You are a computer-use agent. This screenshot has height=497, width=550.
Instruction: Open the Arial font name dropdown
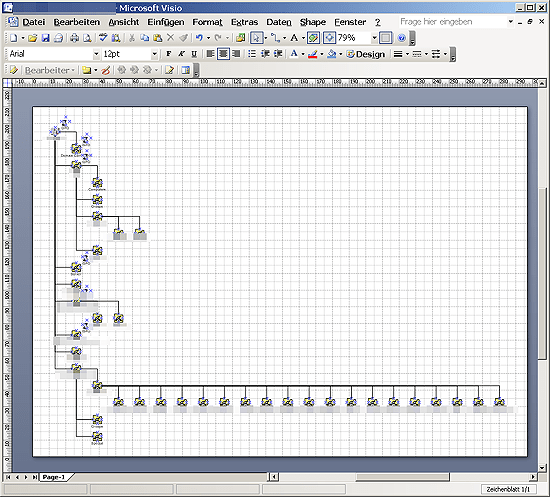tap(96, 54)
